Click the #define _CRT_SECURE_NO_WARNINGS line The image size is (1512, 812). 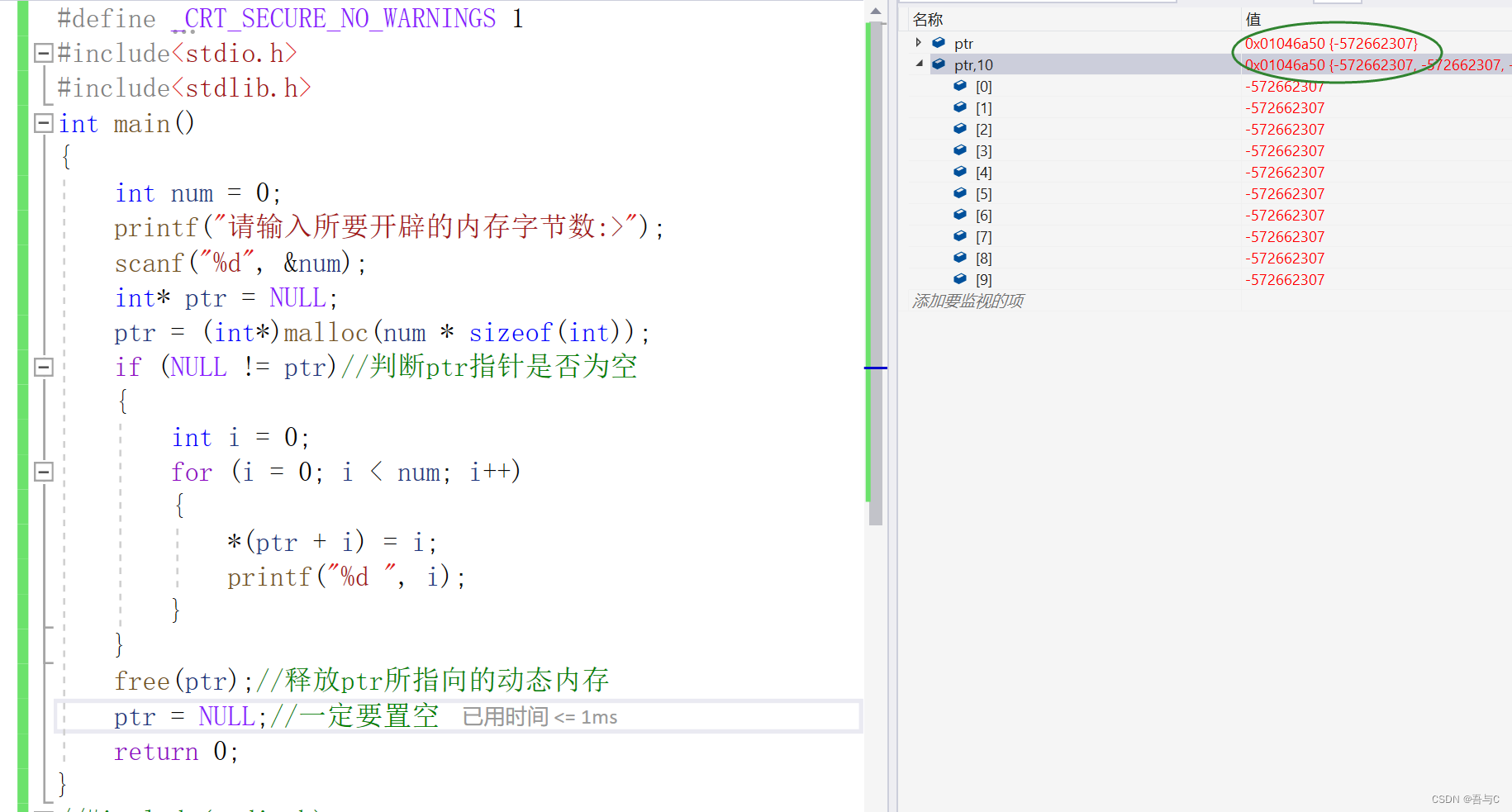click(290, 18)
